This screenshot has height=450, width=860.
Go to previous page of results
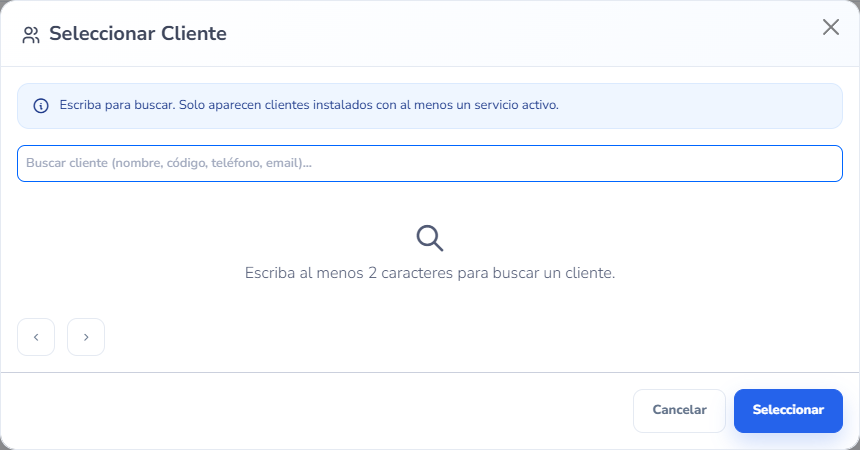(x=36, y=337)
